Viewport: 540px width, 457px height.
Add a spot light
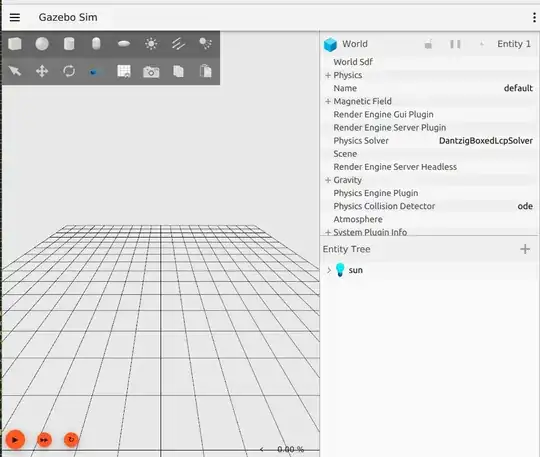tap(206, 44)
